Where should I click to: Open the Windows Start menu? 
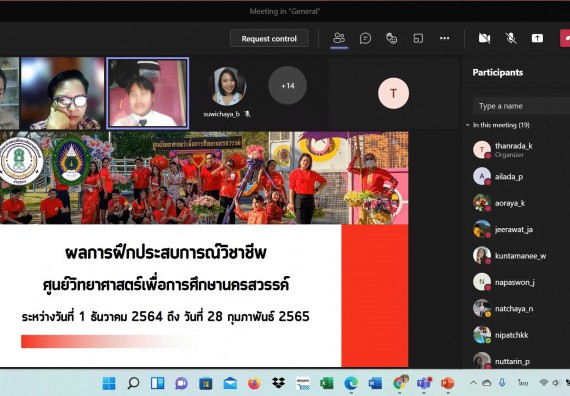pos(109,383)
